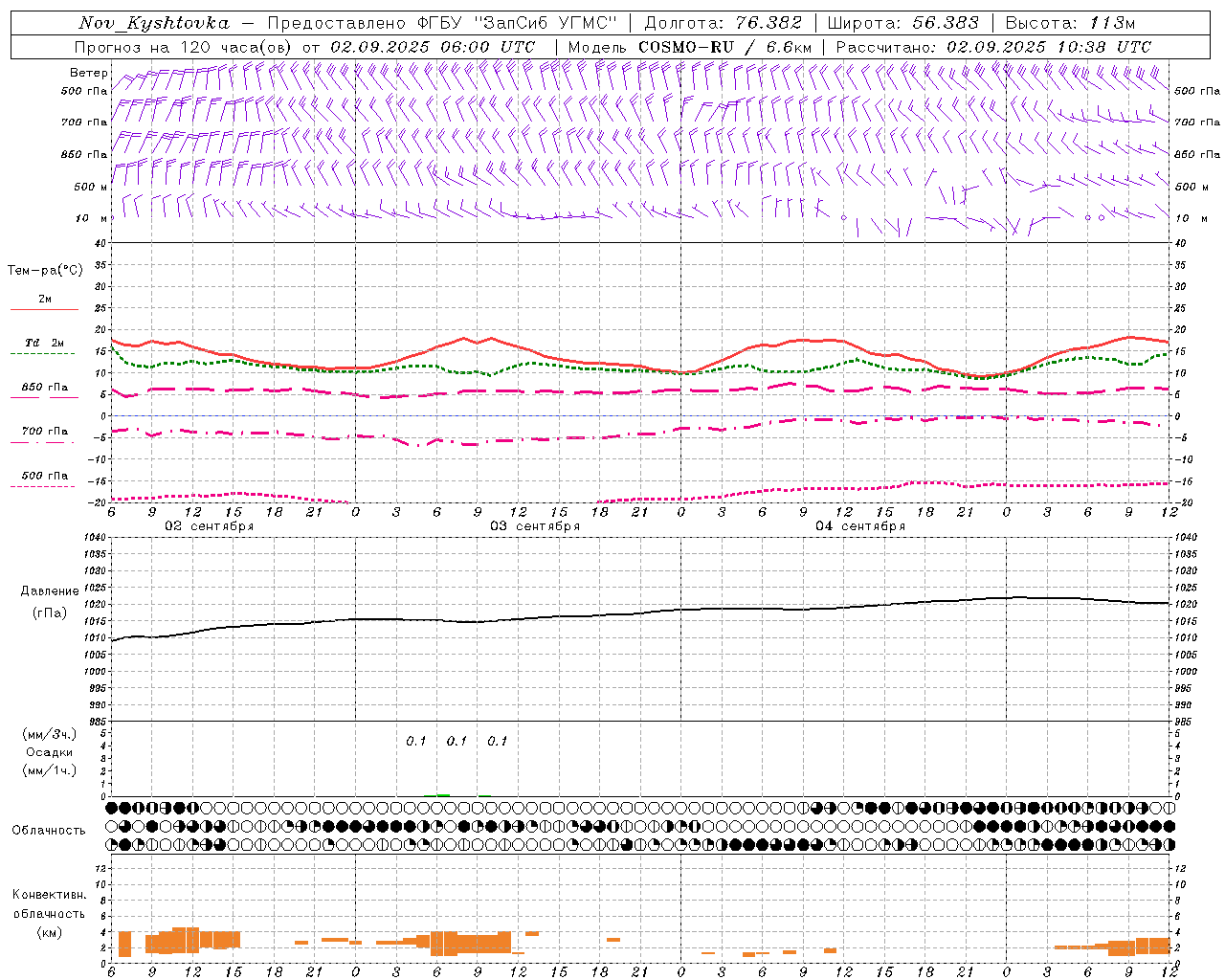Select the 'Конвективн.' convective cloud label
Viewport: 1225px width, 980px height.
coord(50,895)
